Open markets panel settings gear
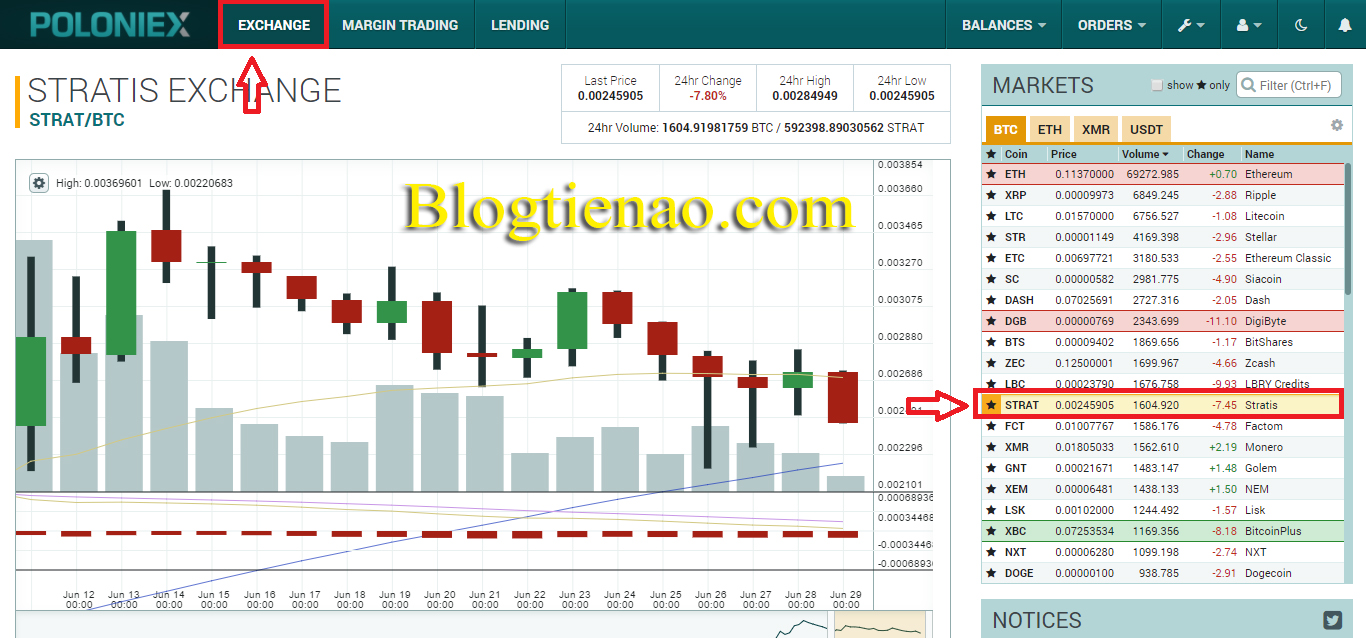 coord(1336,126)
